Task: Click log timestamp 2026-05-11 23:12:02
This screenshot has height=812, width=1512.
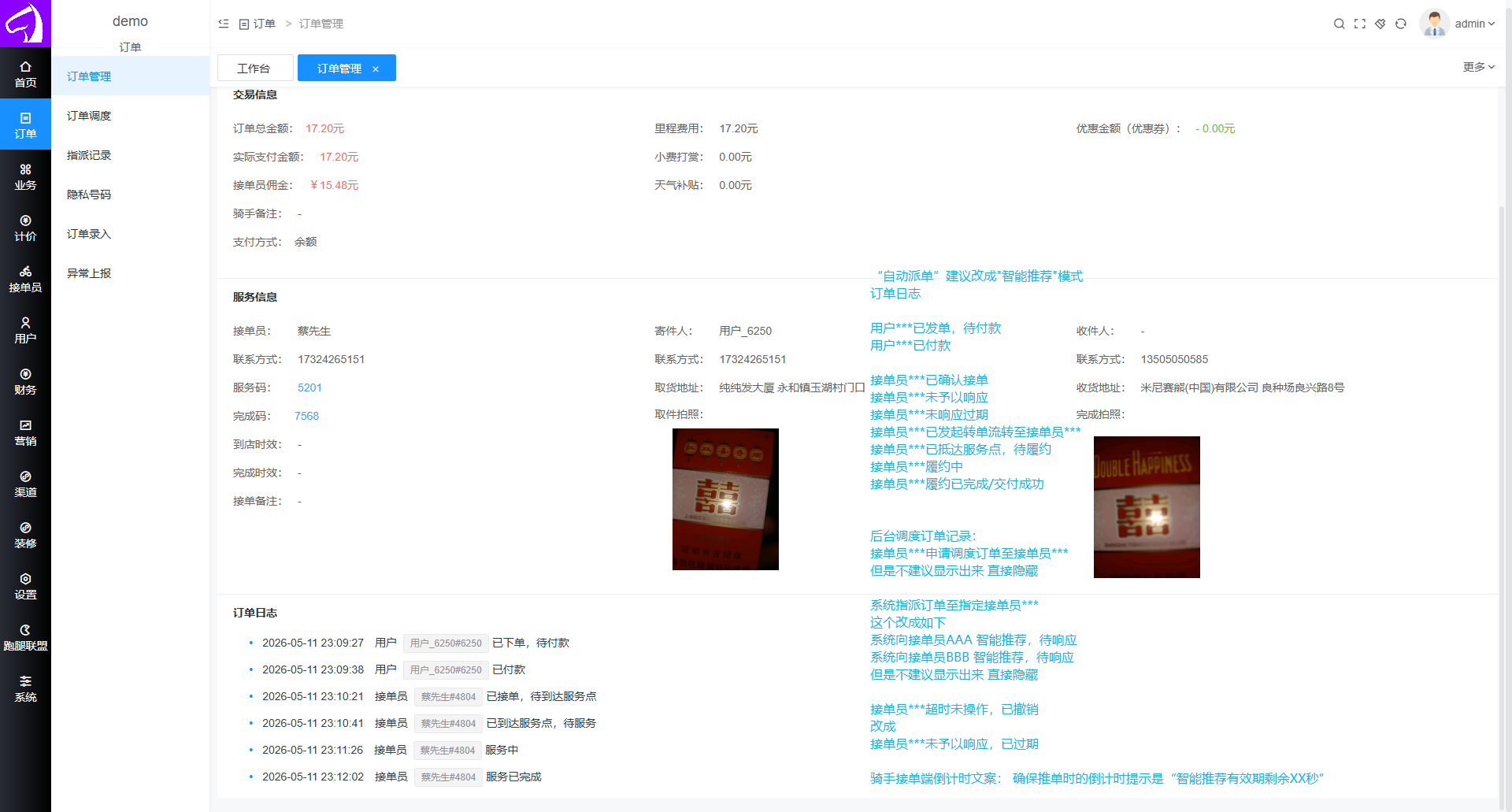Action: (x=313, y=777)
